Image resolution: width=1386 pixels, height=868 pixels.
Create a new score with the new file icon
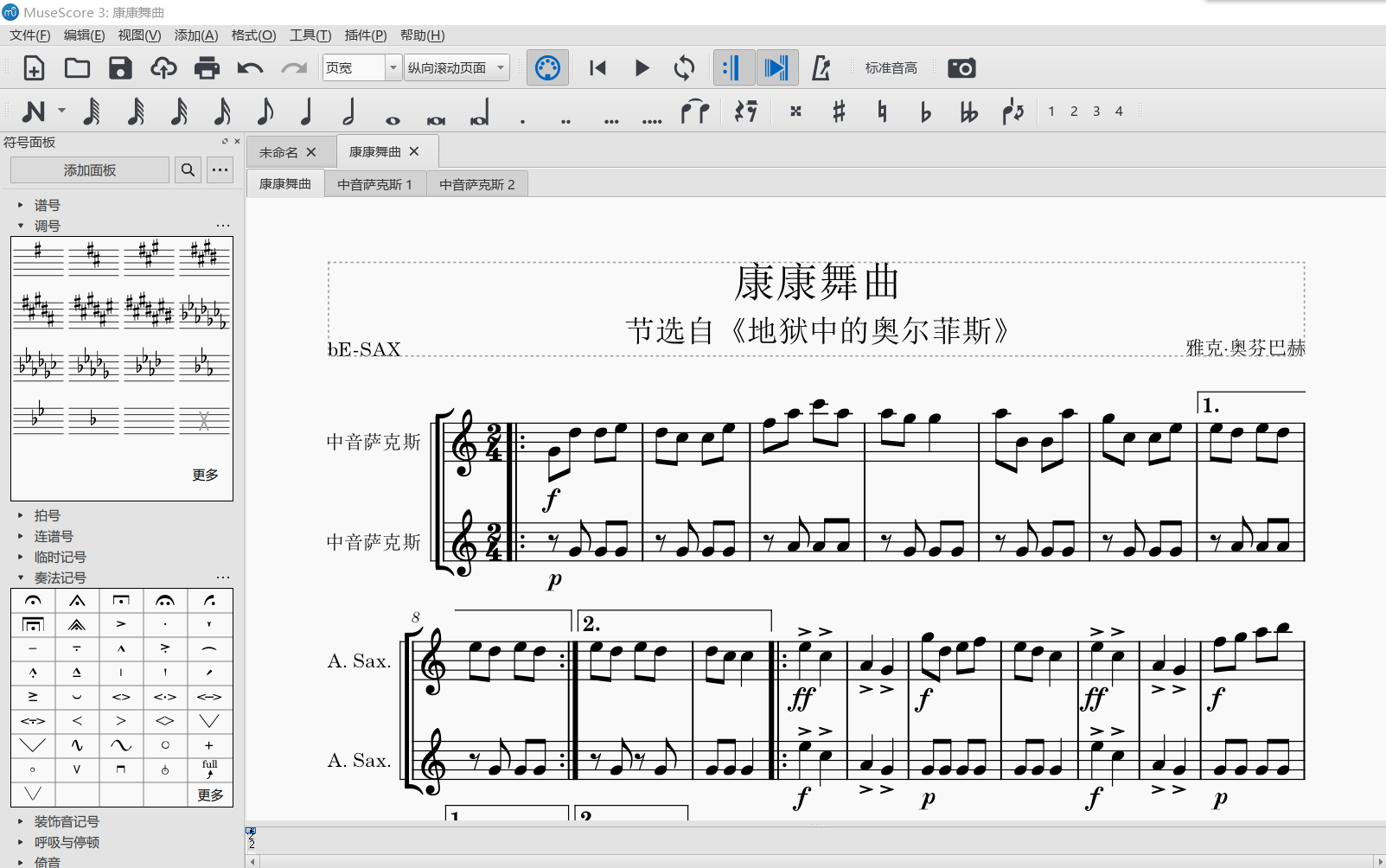(x=34, y=67)
